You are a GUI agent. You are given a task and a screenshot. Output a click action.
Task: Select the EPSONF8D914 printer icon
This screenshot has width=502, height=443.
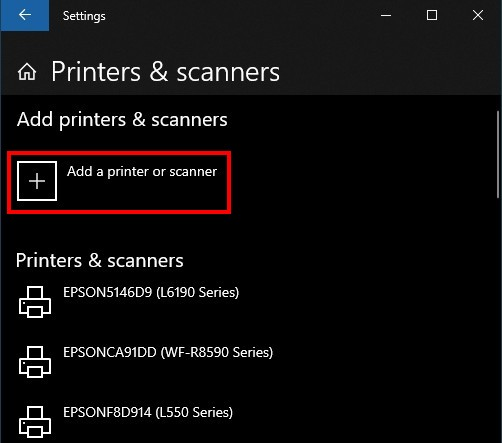coord(35,422)
